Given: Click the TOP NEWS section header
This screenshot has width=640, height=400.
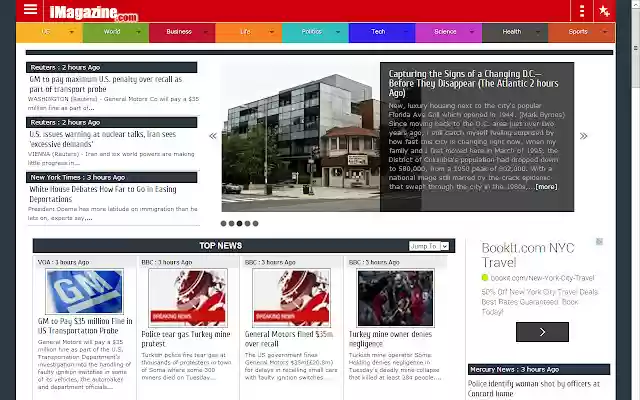Looking at the screenshot, I should 220,246.
